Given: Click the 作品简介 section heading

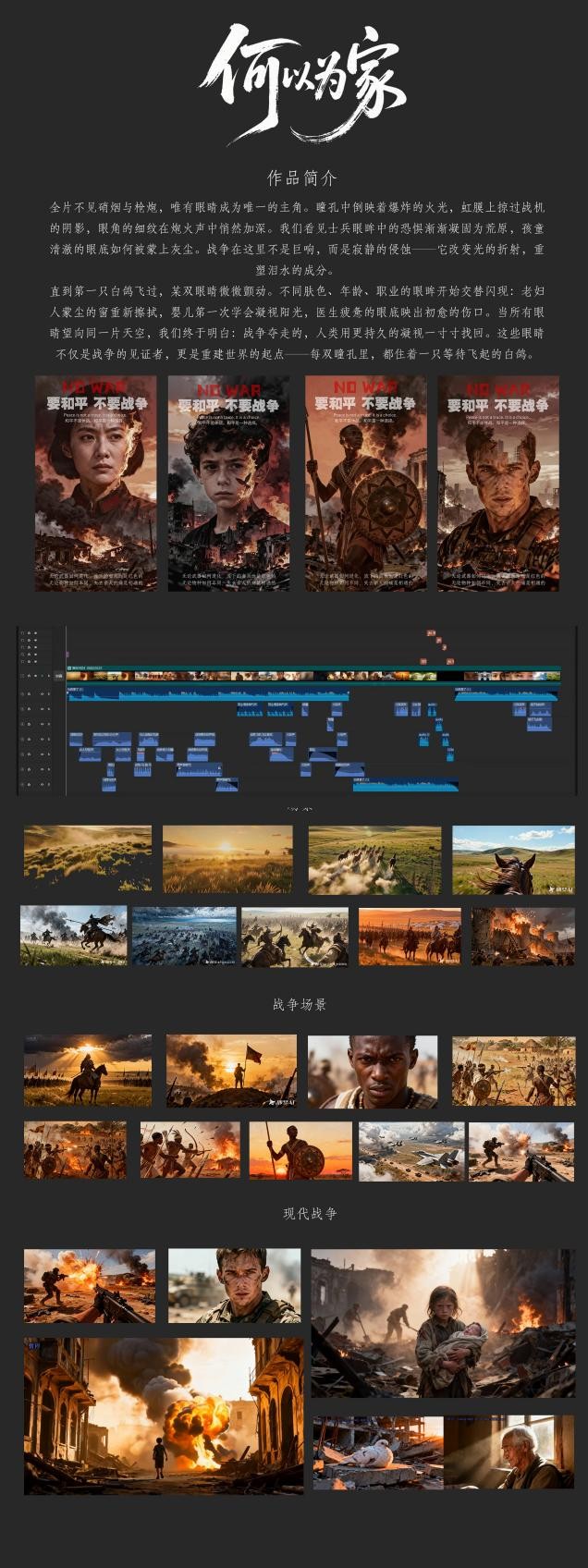Looking at the screenshot, I should point(301,178).
